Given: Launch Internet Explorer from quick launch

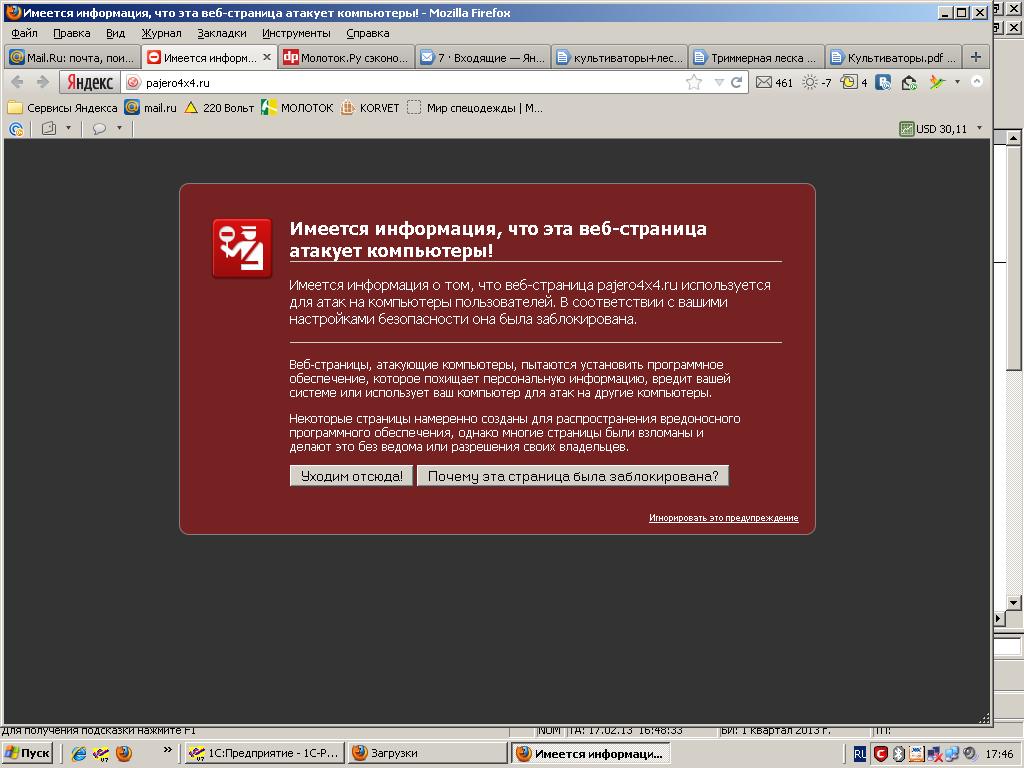Looking at the screenshot, I should [79, 754].
